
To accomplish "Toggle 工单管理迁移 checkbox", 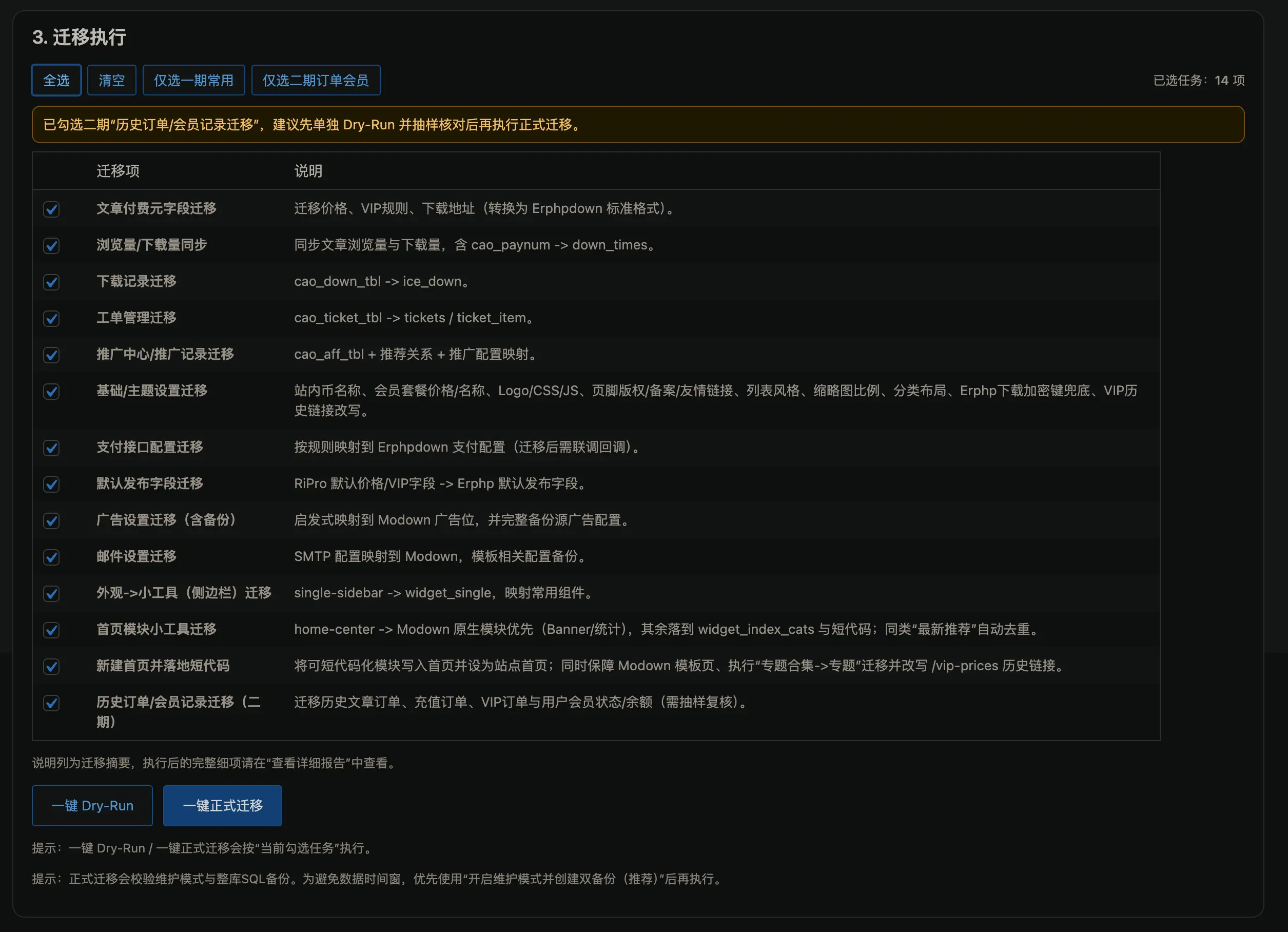I will (51, 319).
